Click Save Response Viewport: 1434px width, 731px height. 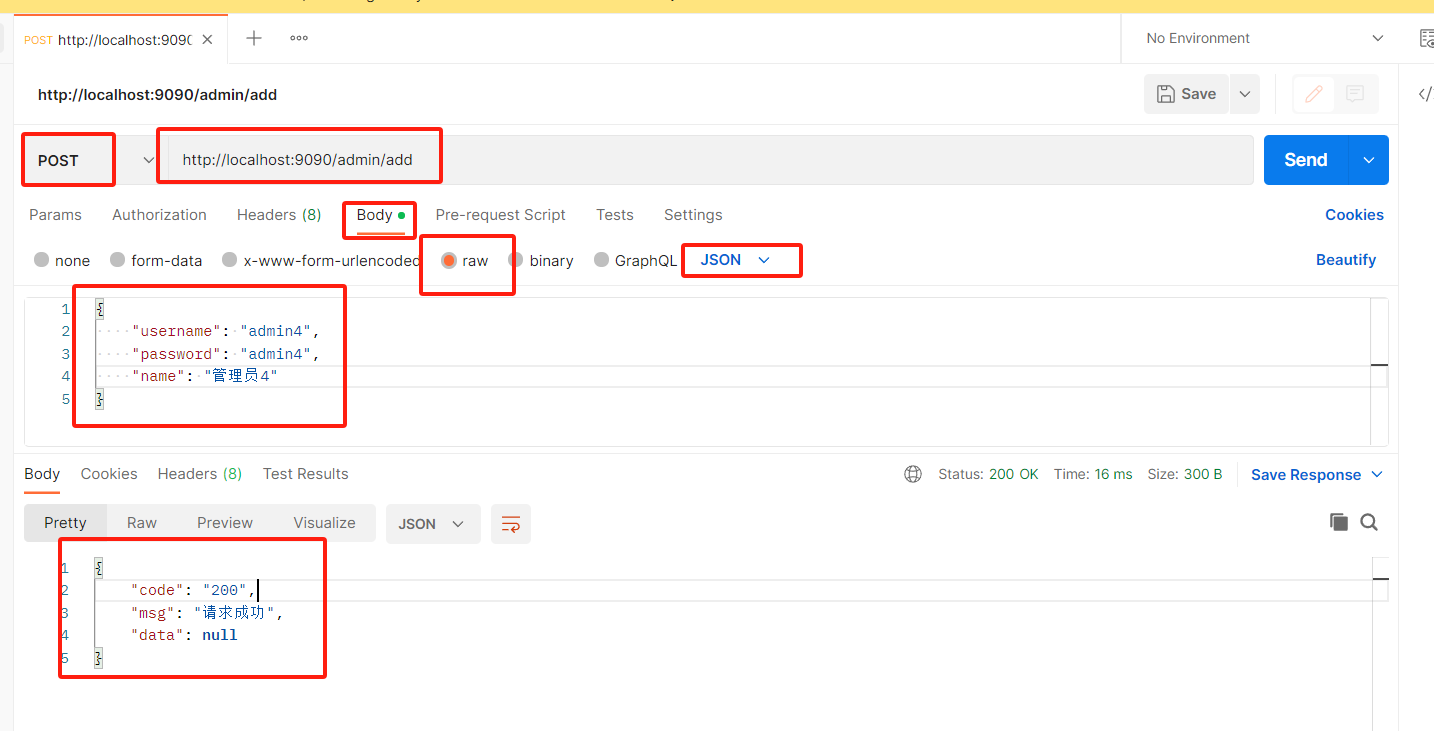click(1306, 475)
